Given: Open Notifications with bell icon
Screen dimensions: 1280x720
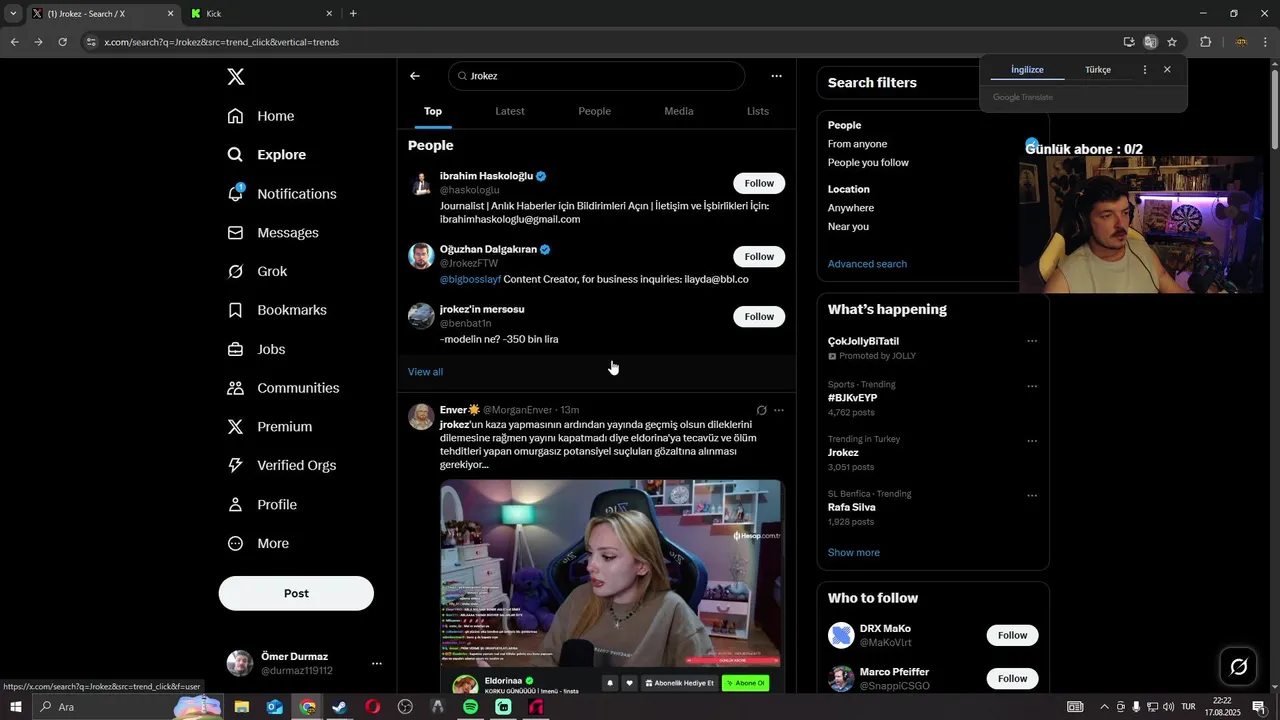Looking at the screenshot, I should click(282, 194).
